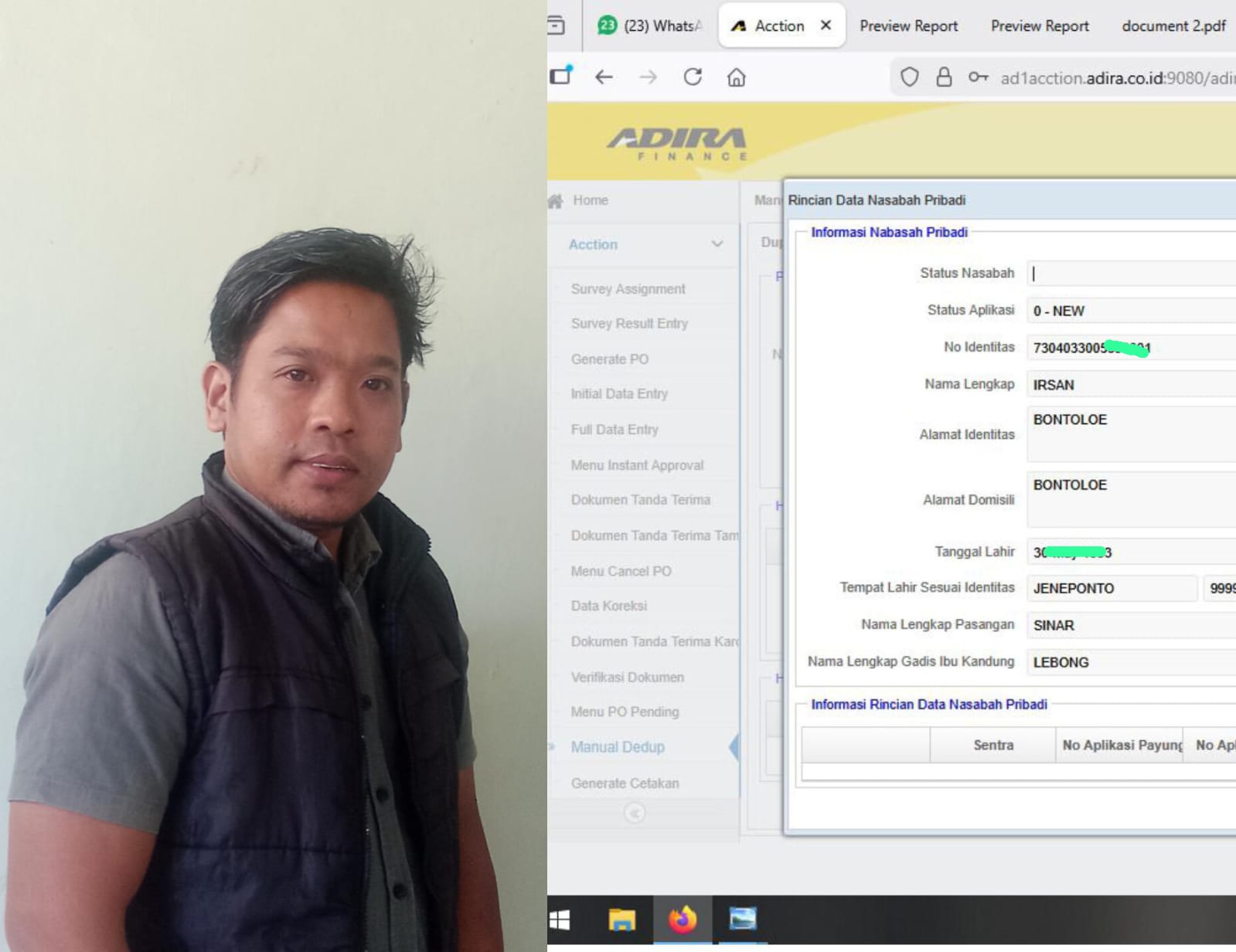Open File Explorer from the taskbar
1236x952 pixels.
tap(621, 920)
